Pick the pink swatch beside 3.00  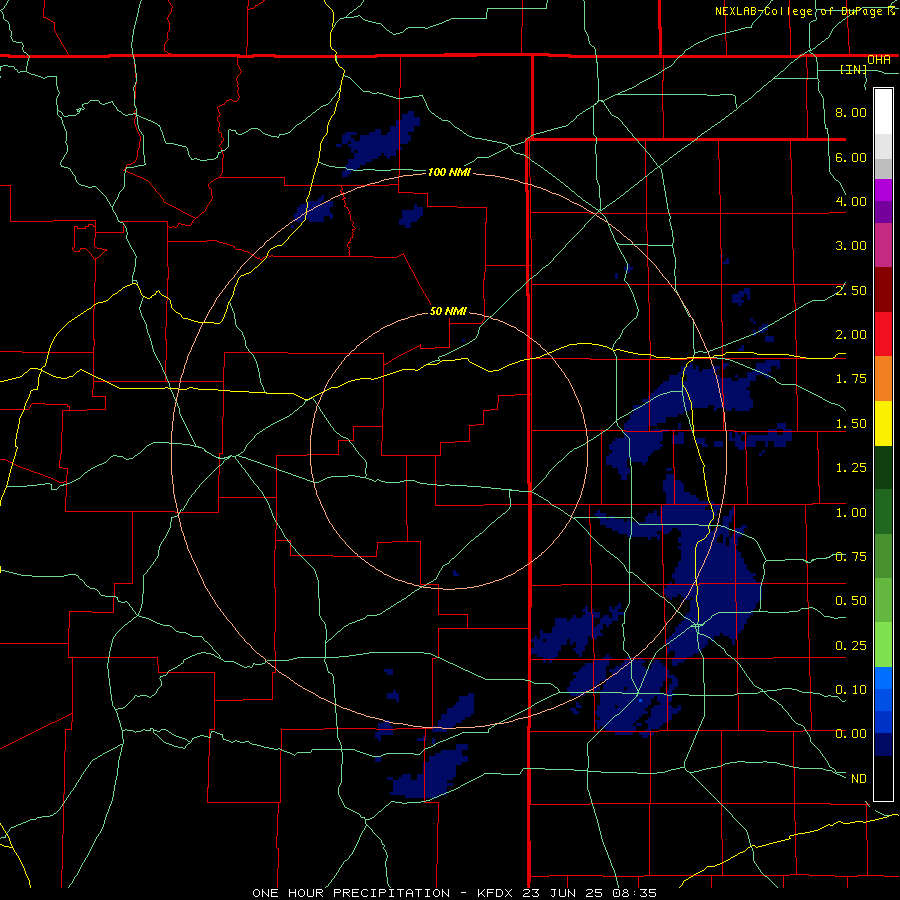[883, 245]
